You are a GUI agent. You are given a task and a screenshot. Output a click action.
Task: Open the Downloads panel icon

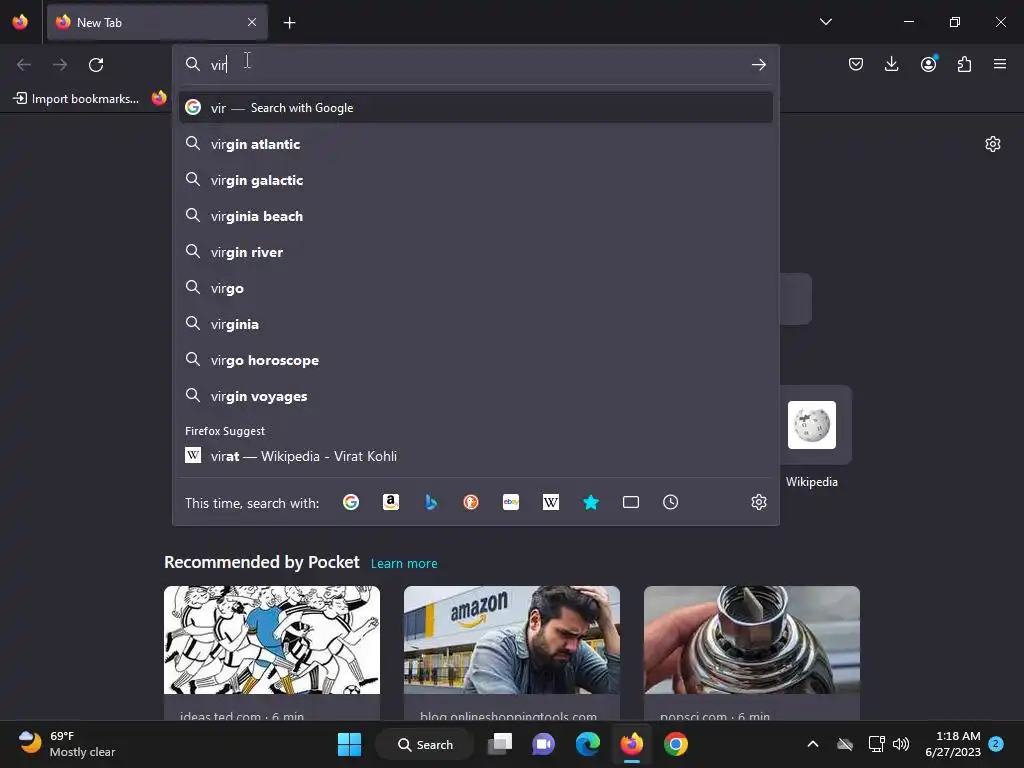[x=891, y=64]
